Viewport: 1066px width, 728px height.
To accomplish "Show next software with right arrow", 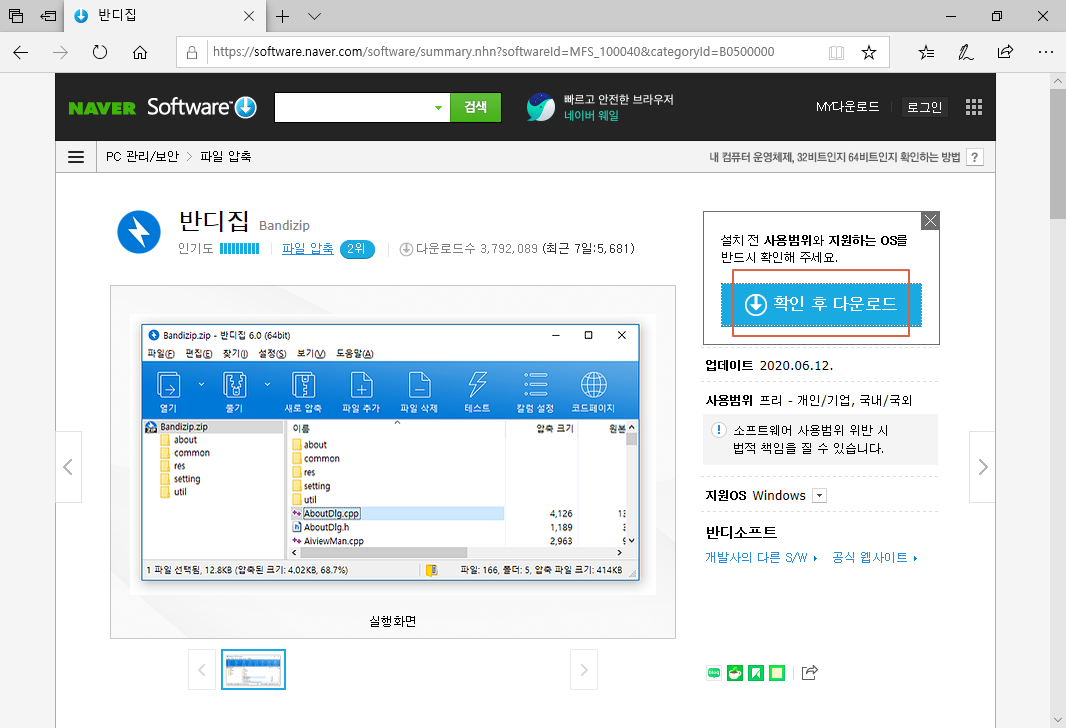I will (x=982, y=467).
